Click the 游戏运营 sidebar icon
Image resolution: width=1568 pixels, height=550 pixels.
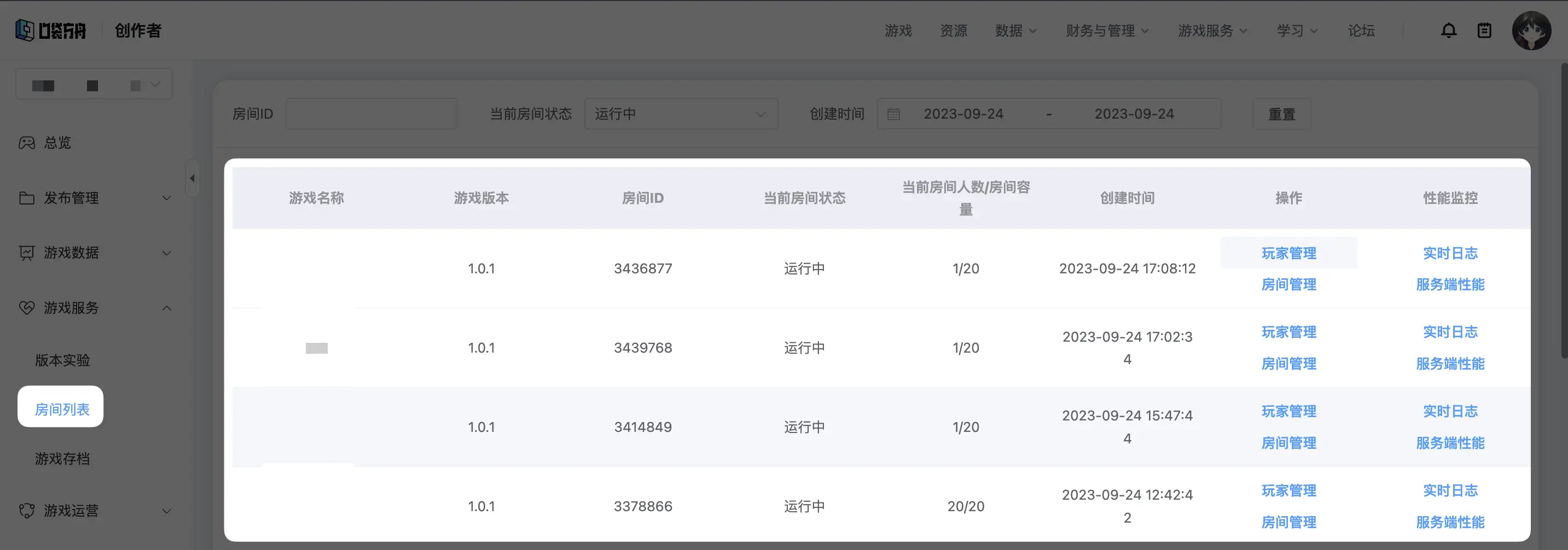tap(27, 511)
